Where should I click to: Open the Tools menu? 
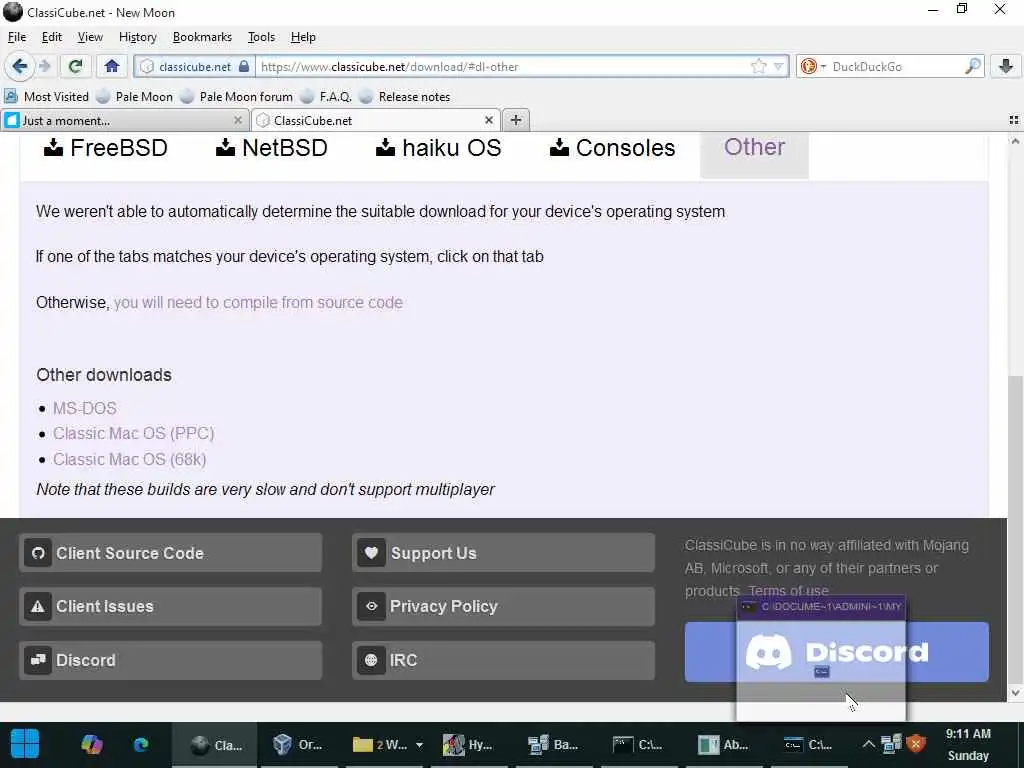[x=261, y=37]
